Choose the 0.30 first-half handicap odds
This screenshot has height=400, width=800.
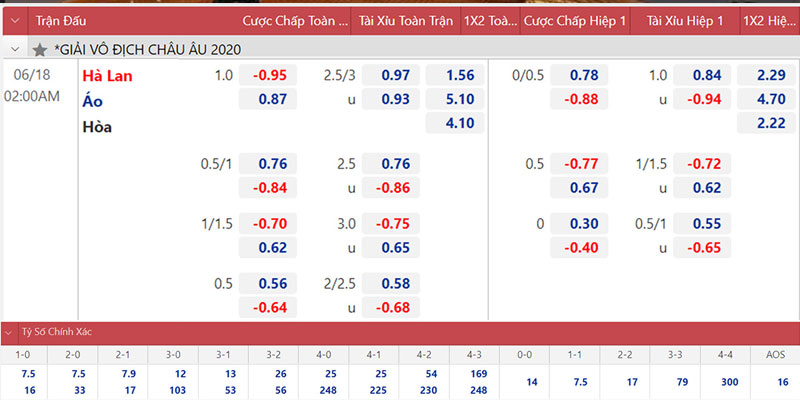(x=581, y=225)
